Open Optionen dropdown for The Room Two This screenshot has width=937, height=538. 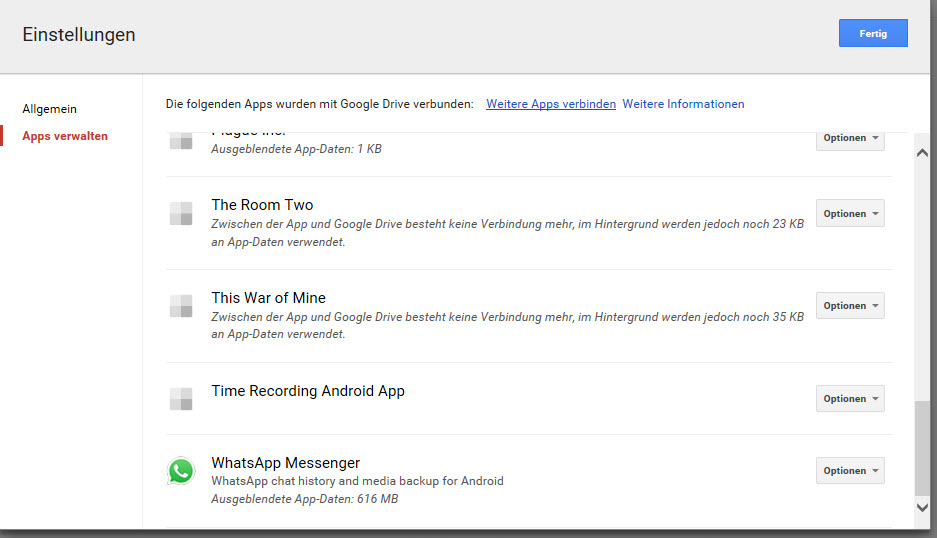pos(850,213)
